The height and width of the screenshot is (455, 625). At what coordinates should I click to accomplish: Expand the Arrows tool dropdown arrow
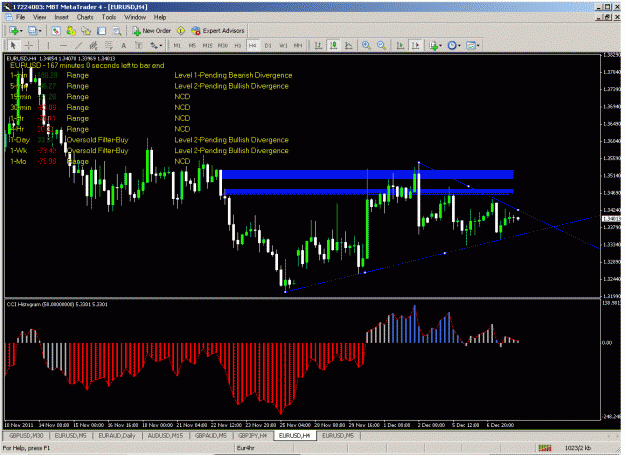(161, 45)
